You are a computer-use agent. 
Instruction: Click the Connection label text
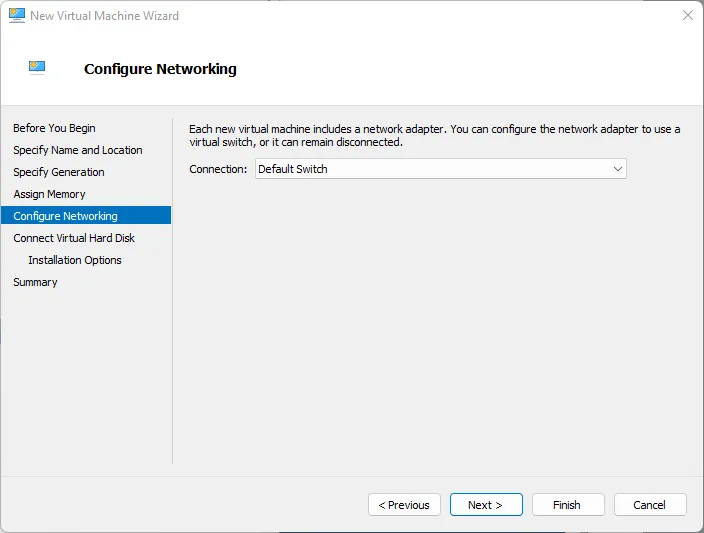218,169
